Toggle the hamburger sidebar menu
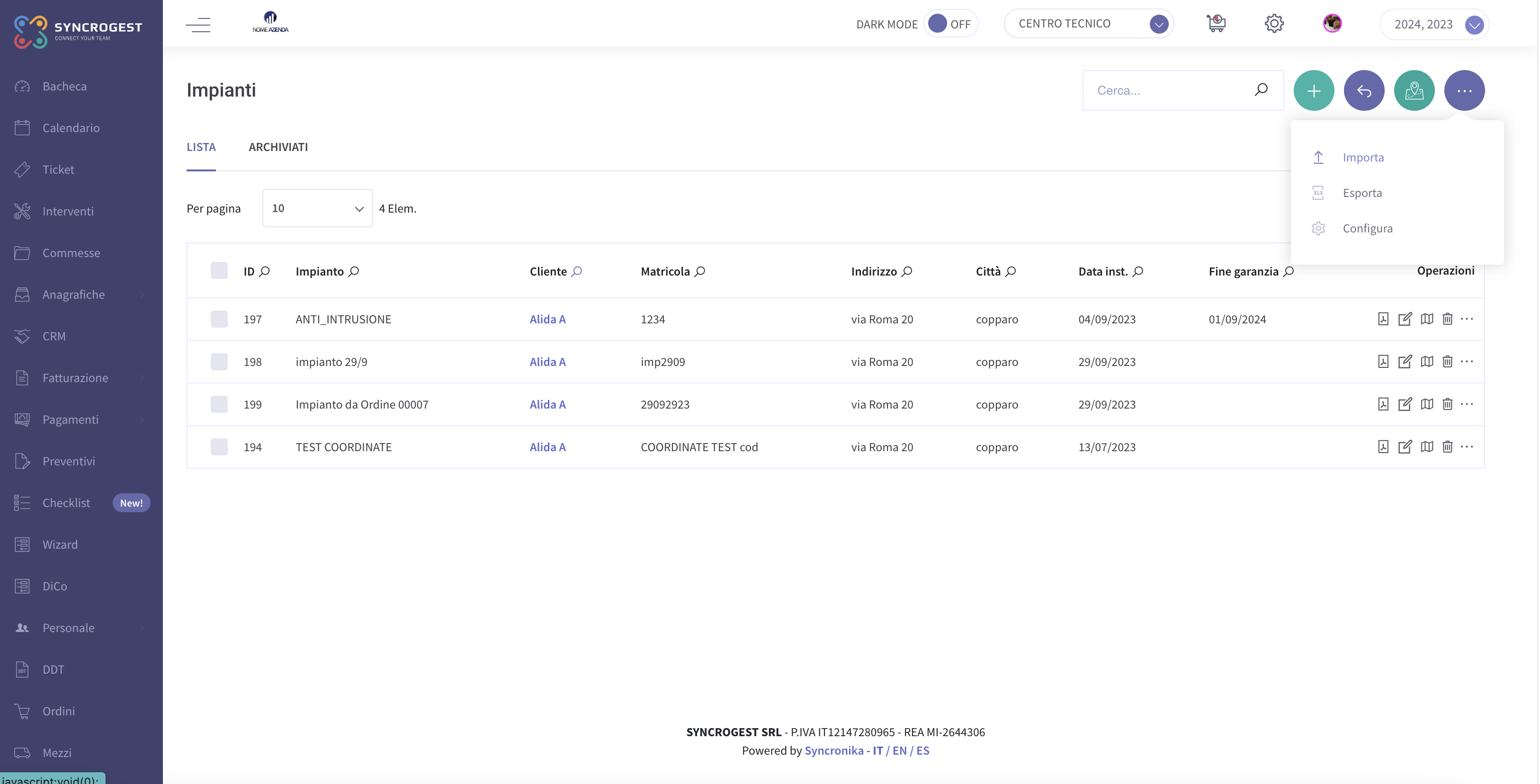This screenshot has height=784, width=1540. click(198, 25)
